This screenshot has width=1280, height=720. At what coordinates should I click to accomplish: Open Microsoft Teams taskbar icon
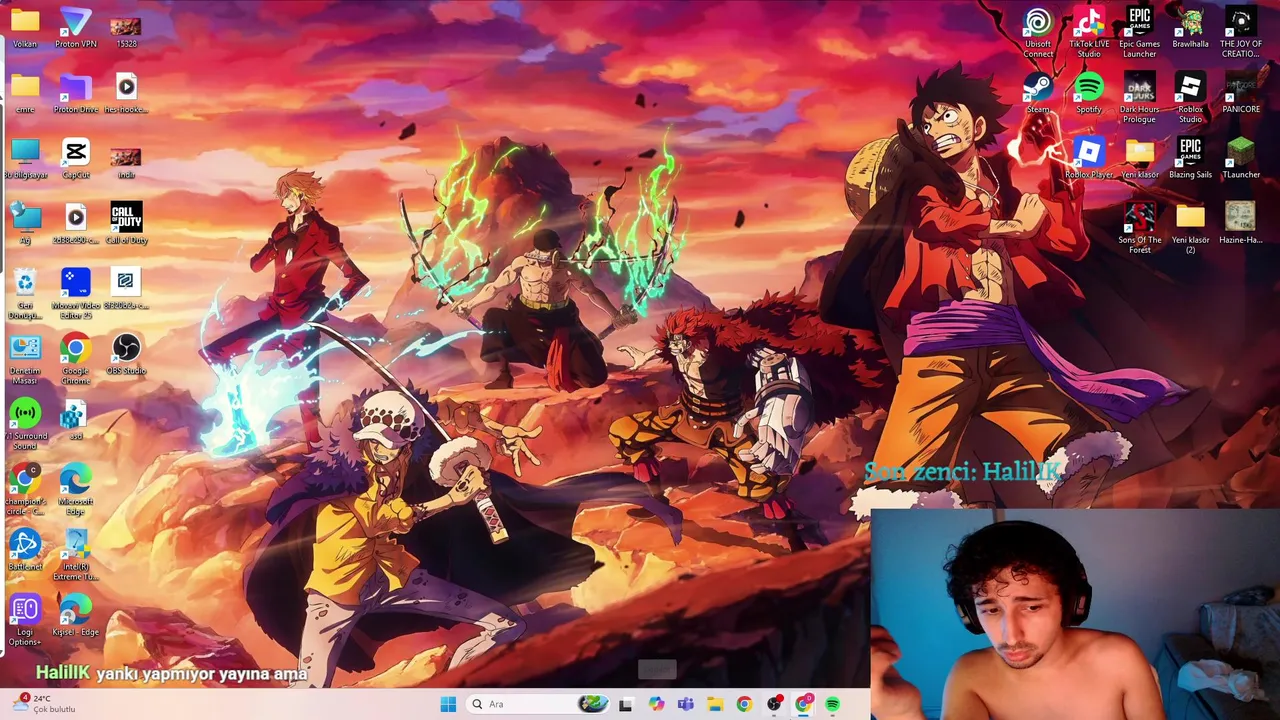pos(685,704)
